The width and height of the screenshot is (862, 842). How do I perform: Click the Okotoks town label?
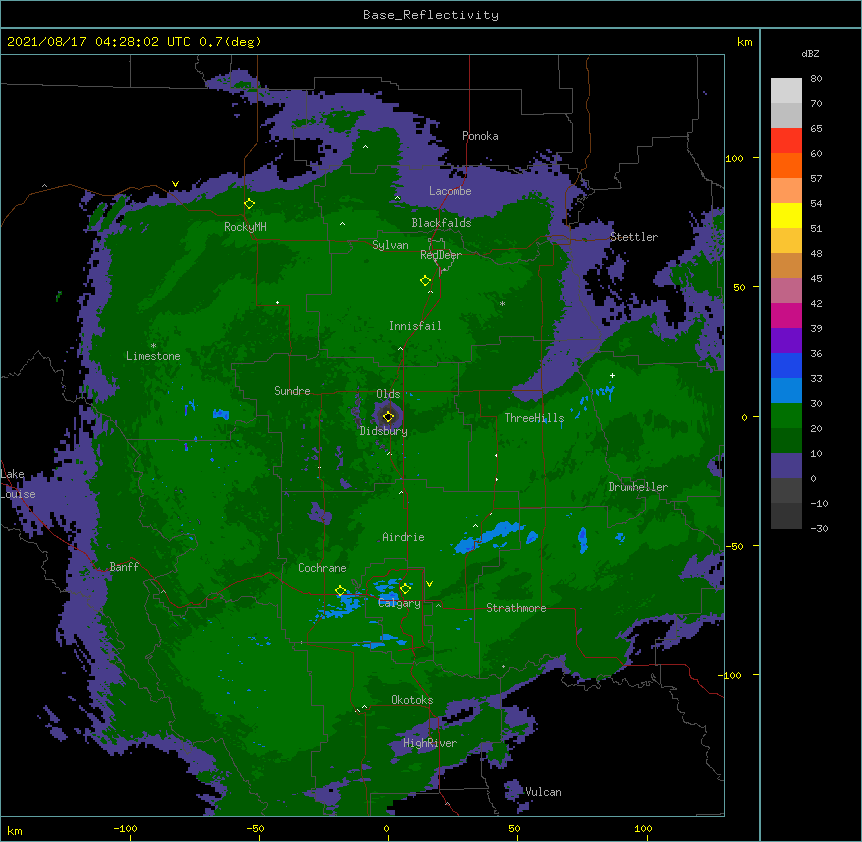click(x=412, y=700)
